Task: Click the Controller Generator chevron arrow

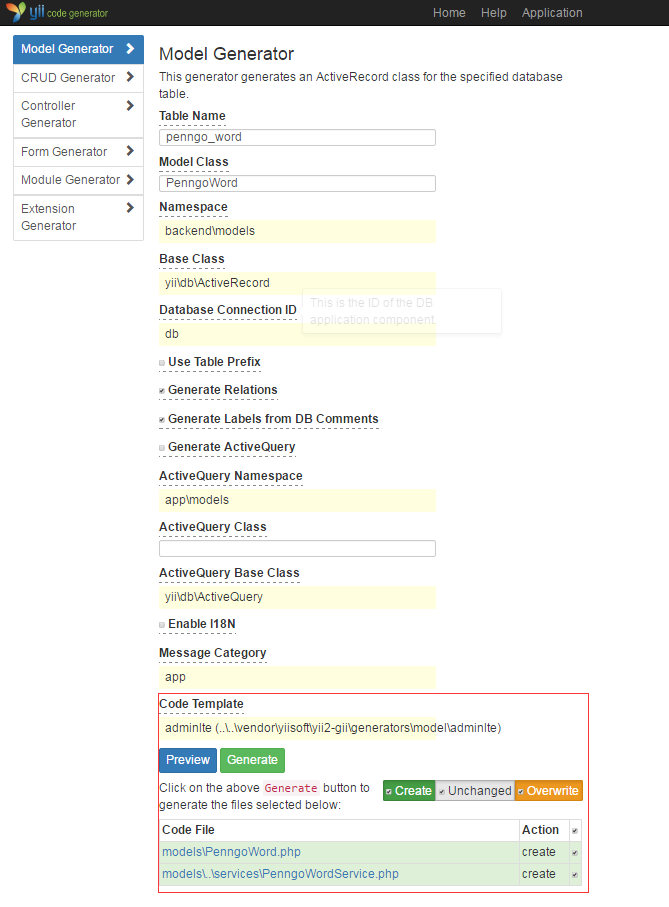Action: pos(130,105)
